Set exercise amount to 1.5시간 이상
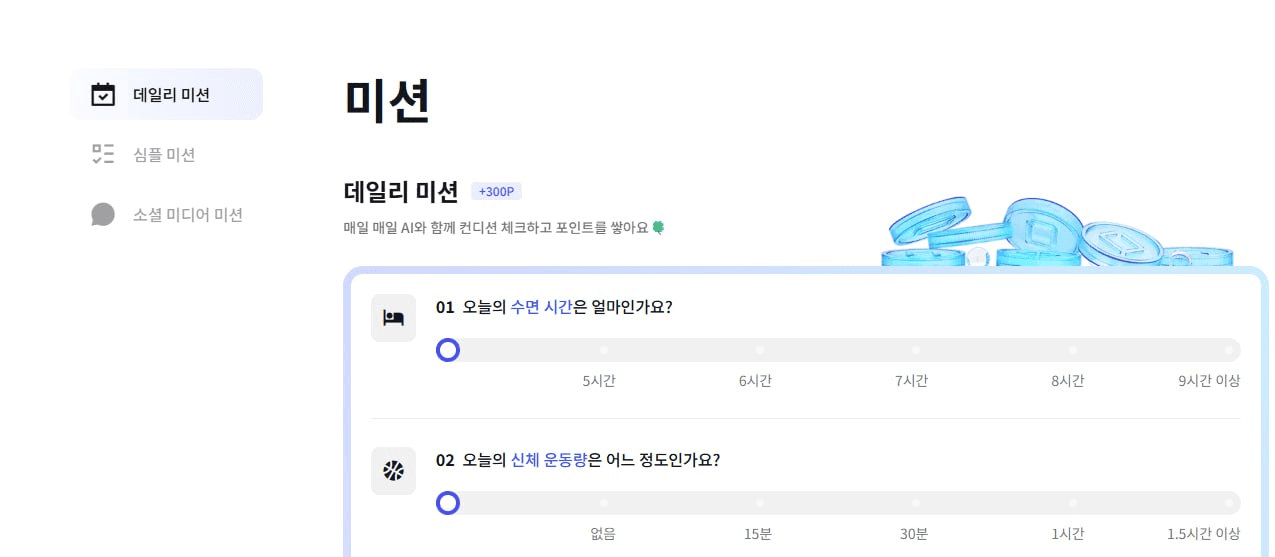Viewport: 1275px width, 557px height. click(1228, 503)
